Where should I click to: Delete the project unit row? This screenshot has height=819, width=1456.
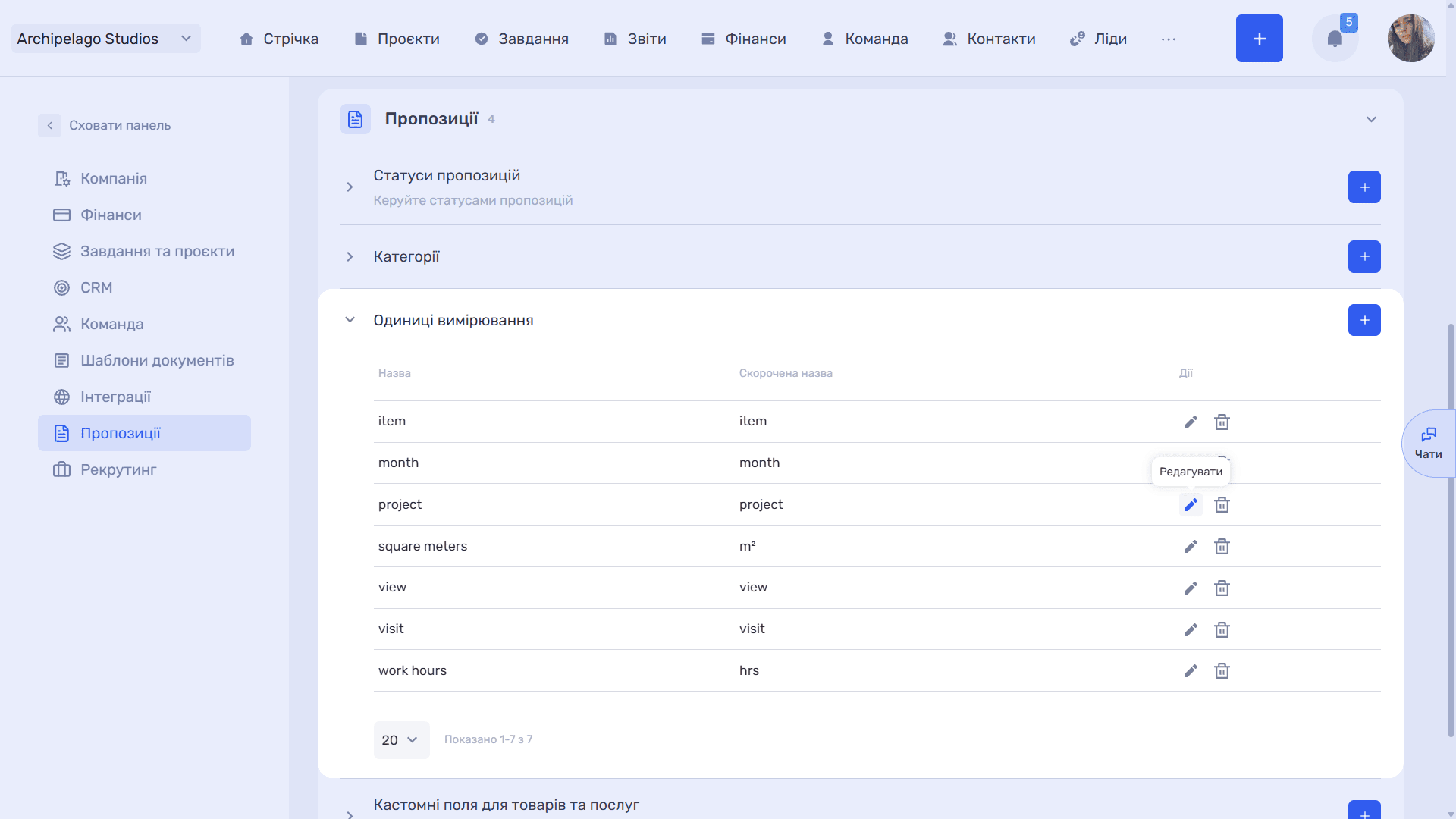point(1221,504)
